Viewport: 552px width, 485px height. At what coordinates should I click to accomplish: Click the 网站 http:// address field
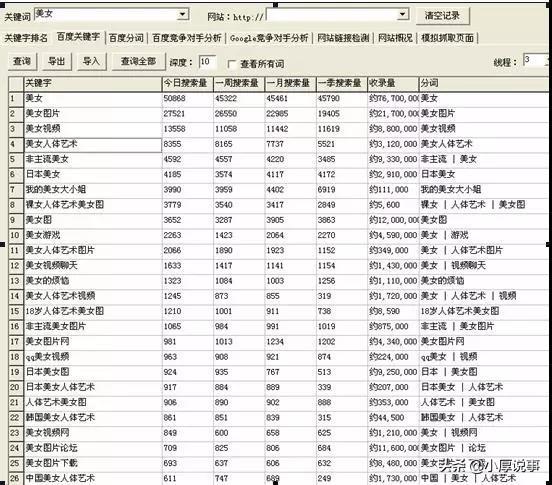click(x=332, y=15)
